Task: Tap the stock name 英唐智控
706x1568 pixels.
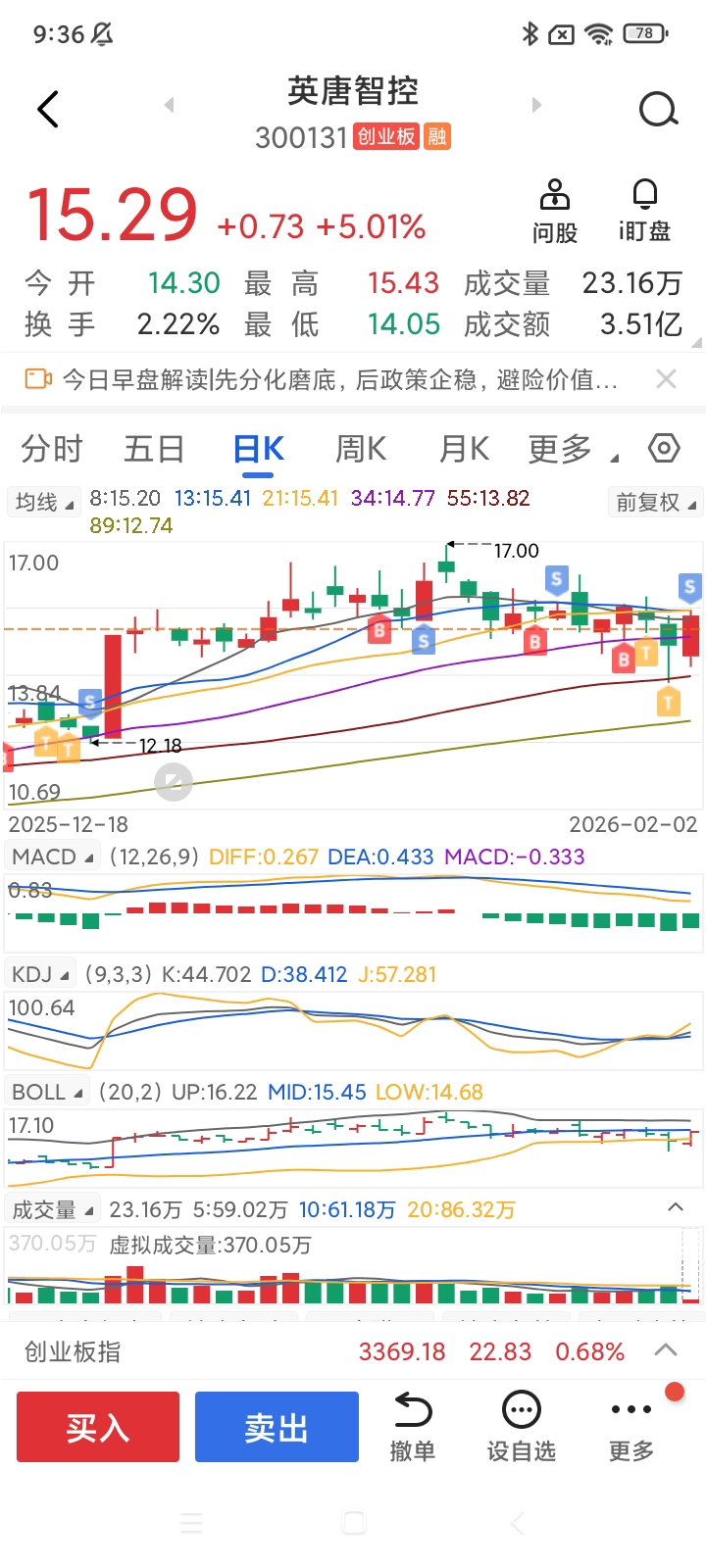Action: pos(353,90)
